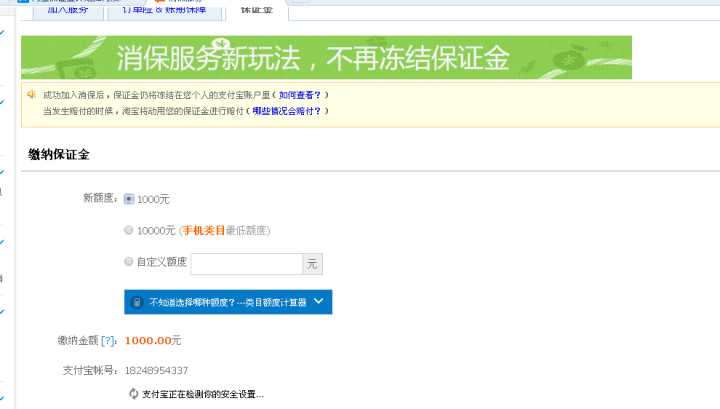Viewport: 720px width, 409px height.
Task: Click the chevron arrow on calculator bar
Action: tap(318, 302)
